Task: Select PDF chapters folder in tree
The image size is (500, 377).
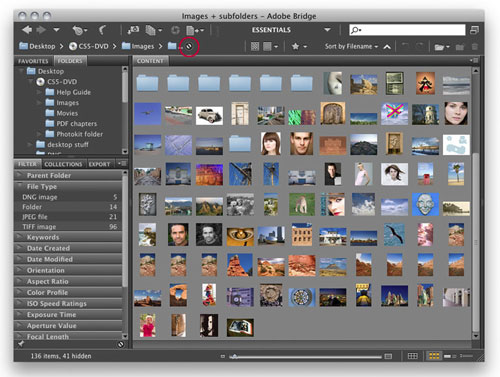Action: (71, 123)
